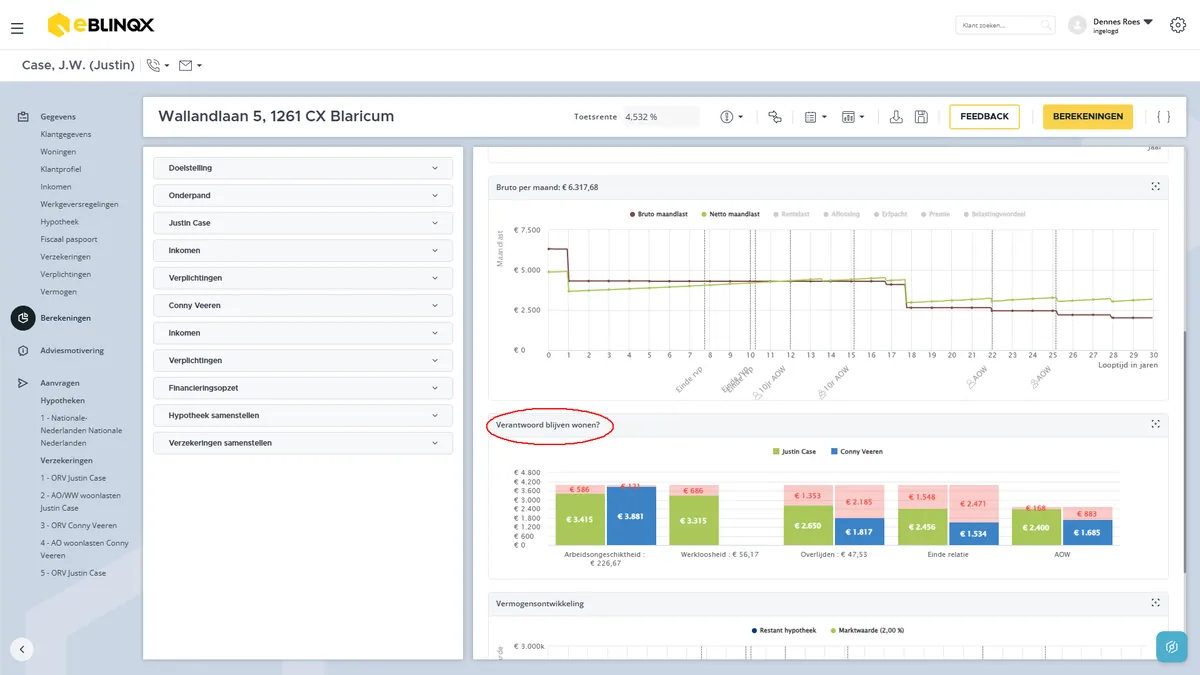The width and height of the screenshot is (1200, 675).
Task: Open Klantgegevens in the sidebar
Action: [x=66, y=134]
